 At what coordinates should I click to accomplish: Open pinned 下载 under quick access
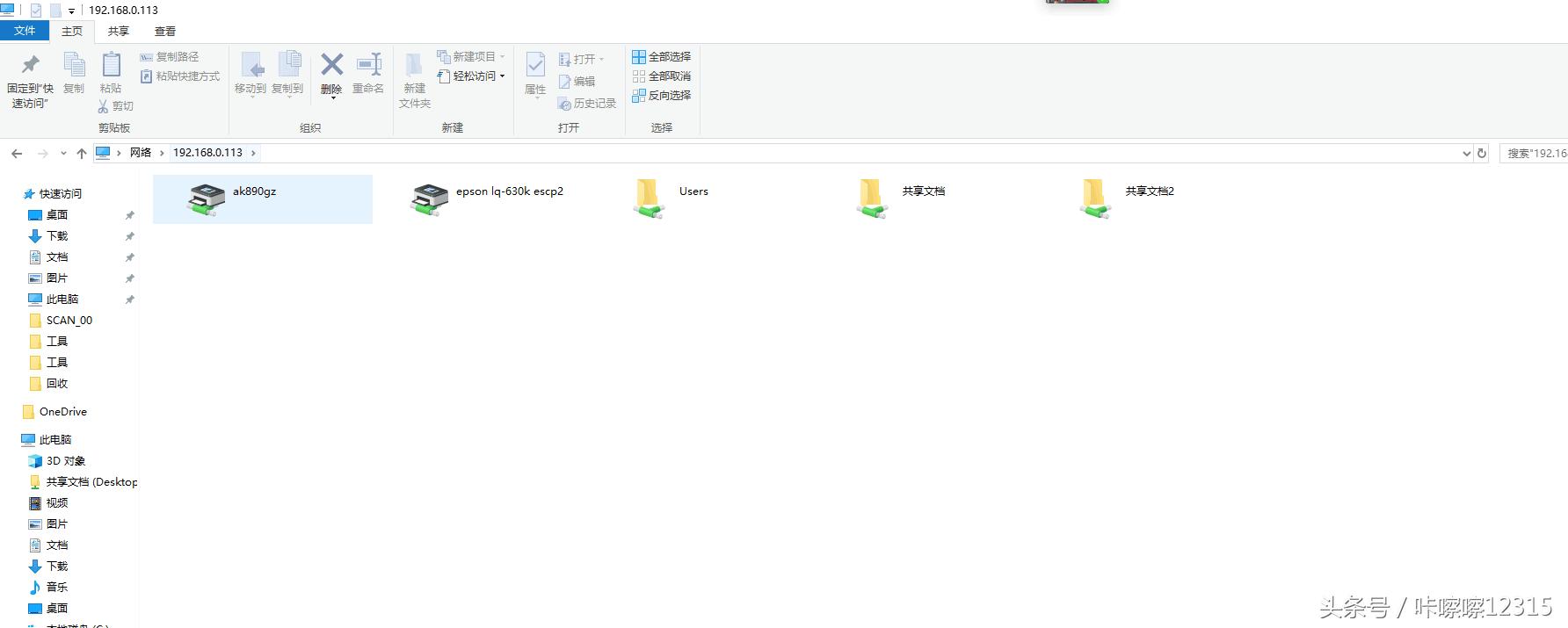pos(57,236)
